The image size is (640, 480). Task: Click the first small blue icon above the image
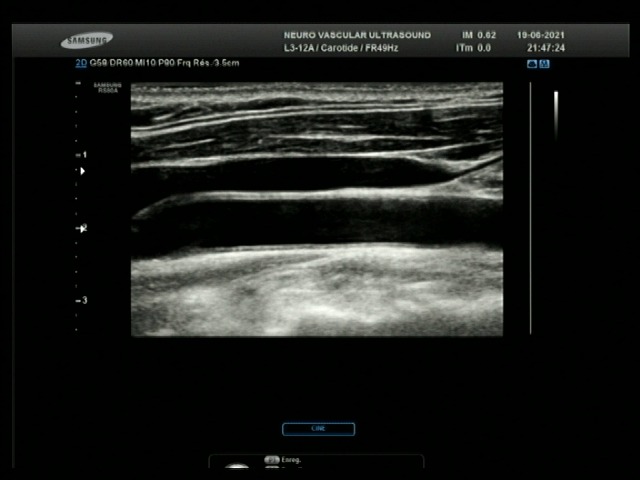[x=532, y=64]
